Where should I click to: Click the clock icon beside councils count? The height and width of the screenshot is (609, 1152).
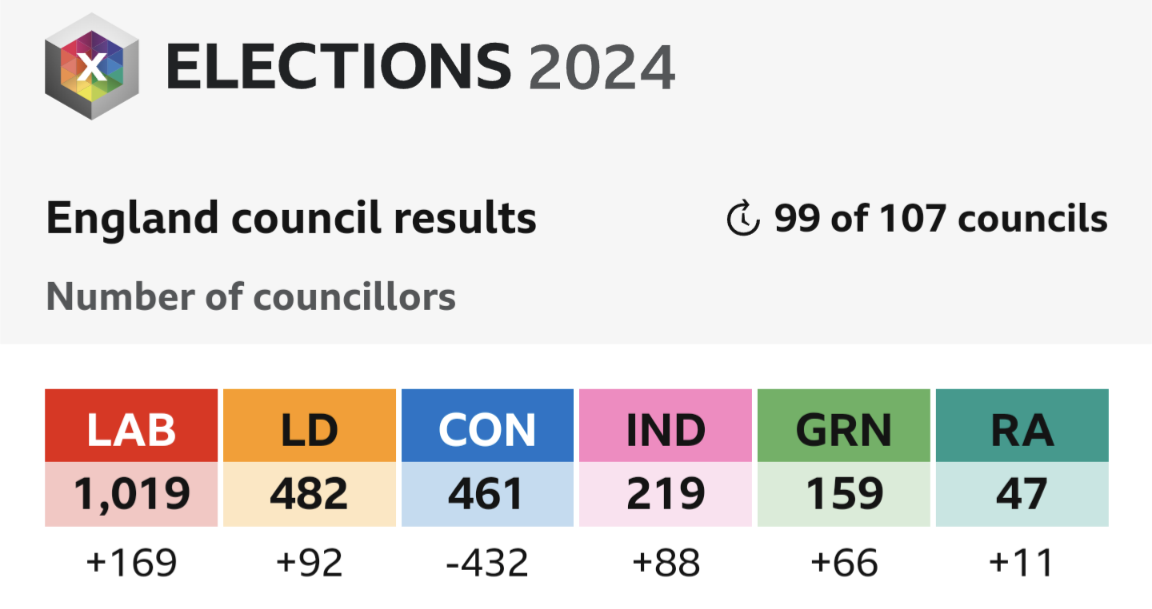[x=743, y=218]
